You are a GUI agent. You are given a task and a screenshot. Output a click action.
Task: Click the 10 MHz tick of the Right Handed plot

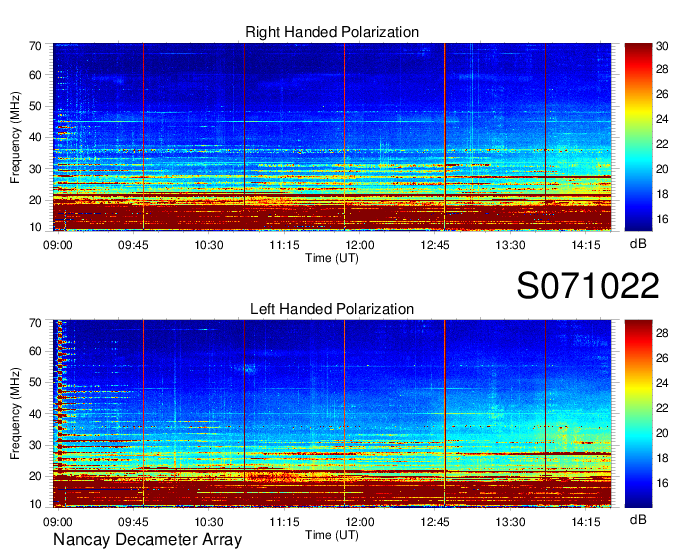tap(35, 227)
